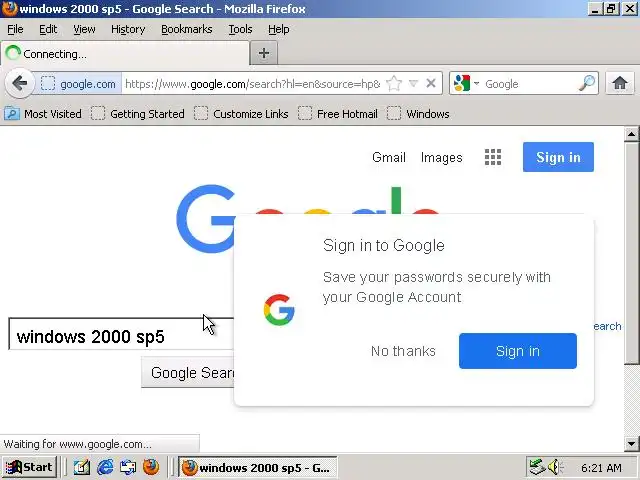The height and width of the screenshot is (480, 640).
Task: Open the Google apps grid icon
Action: tap(493, 157)
